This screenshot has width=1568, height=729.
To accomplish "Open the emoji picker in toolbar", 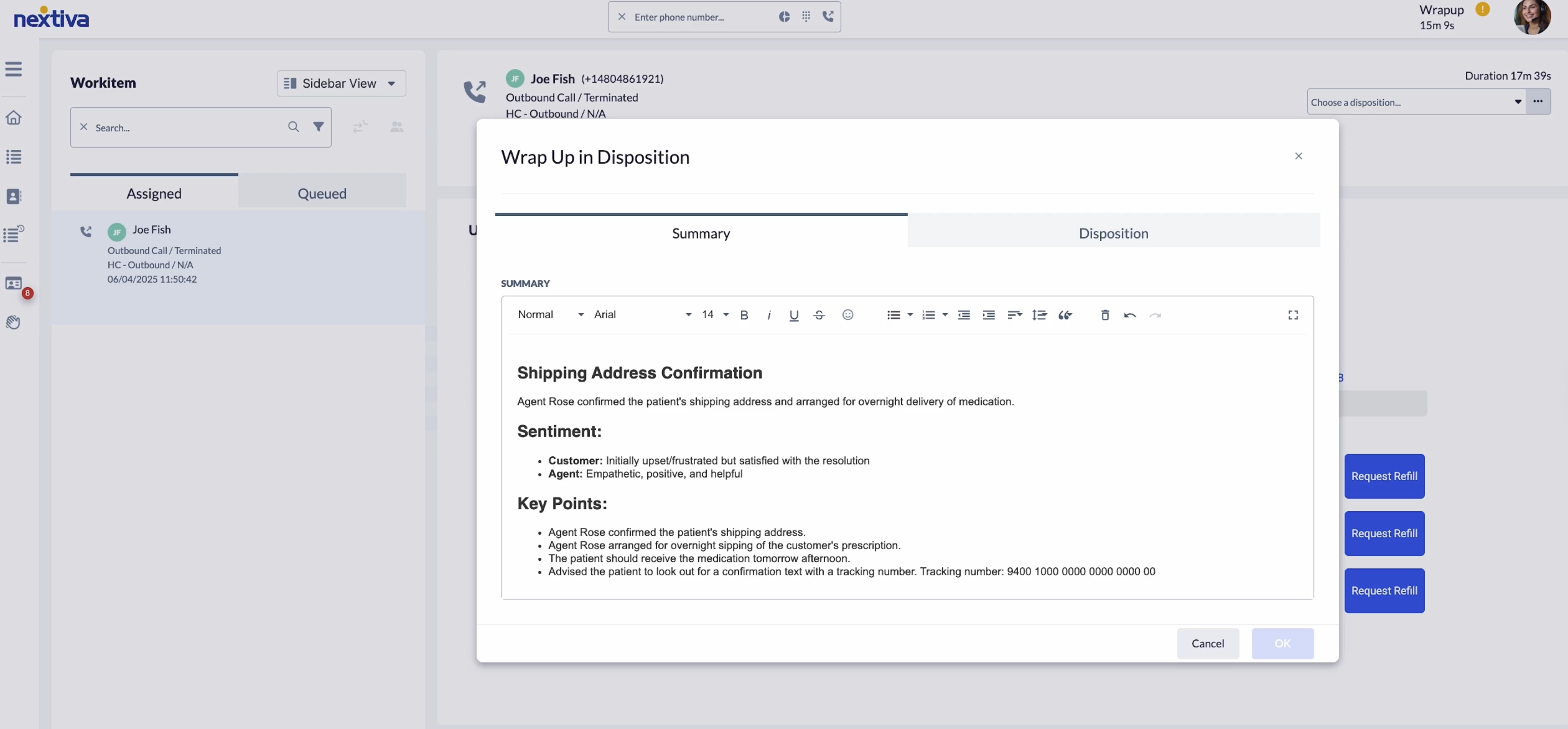I will tap(847, 315).
